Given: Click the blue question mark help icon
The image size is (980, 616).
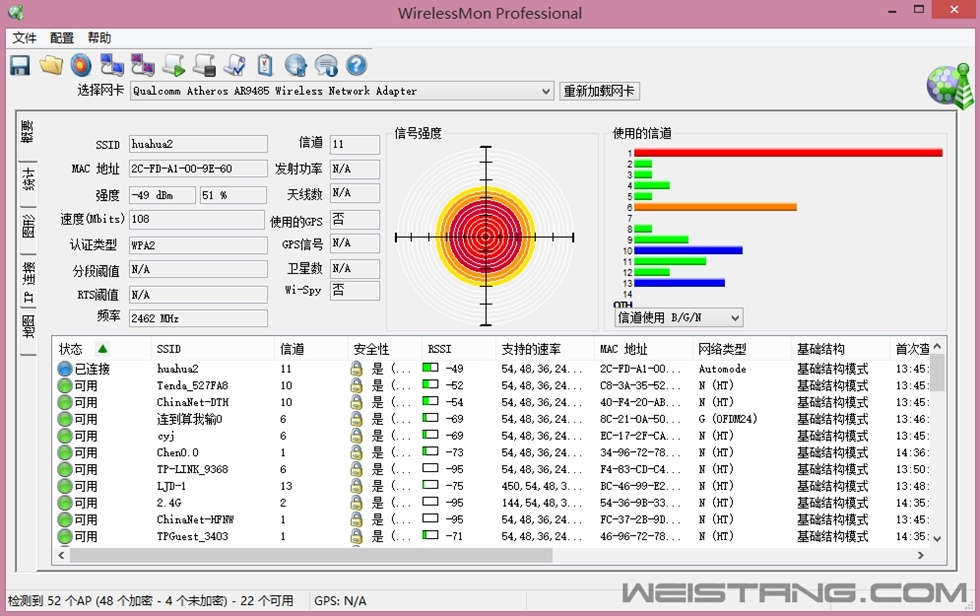Looking at the screenshot, I should tap(356, 66).
